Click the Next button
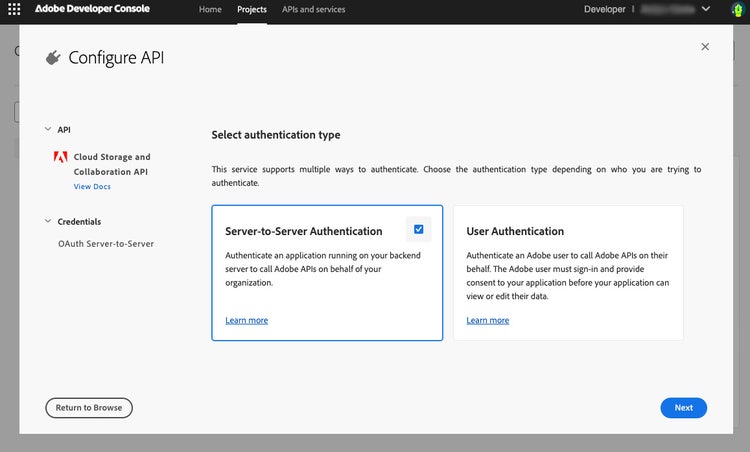This screenshot has width=750, height=452. (683, 407)
